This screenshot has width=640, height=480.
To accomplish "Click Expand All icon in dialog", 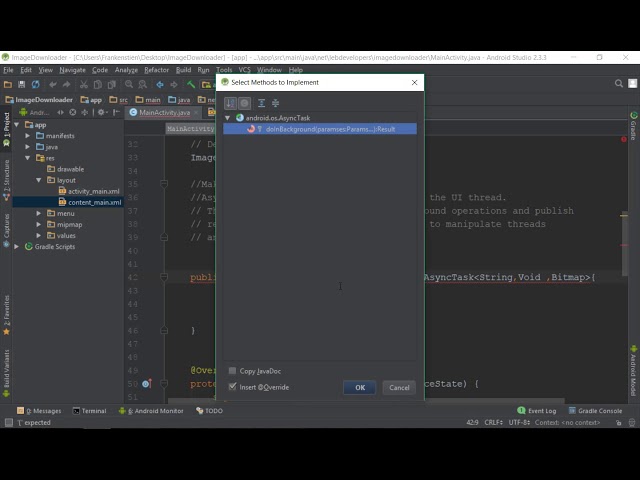I will [262, 103].
